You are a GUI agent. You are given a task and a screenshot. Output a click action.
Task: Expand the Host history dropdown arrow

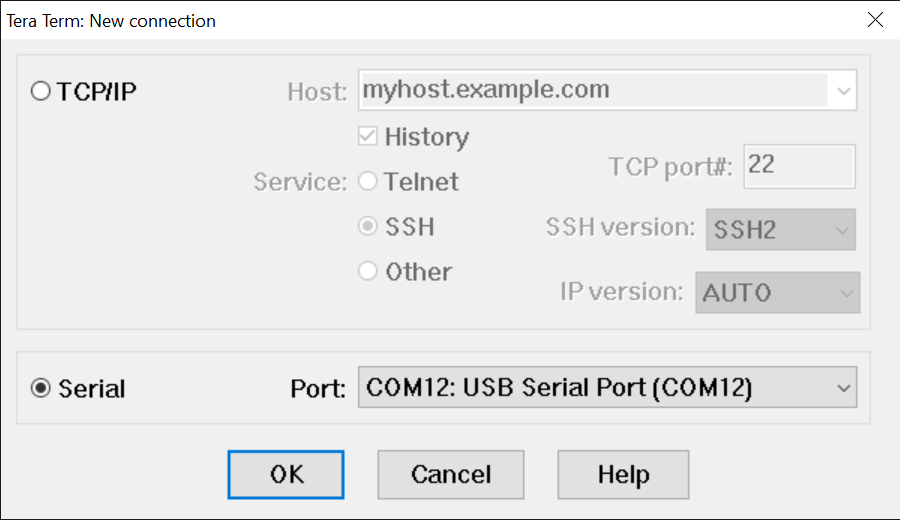tap(843, 91)
